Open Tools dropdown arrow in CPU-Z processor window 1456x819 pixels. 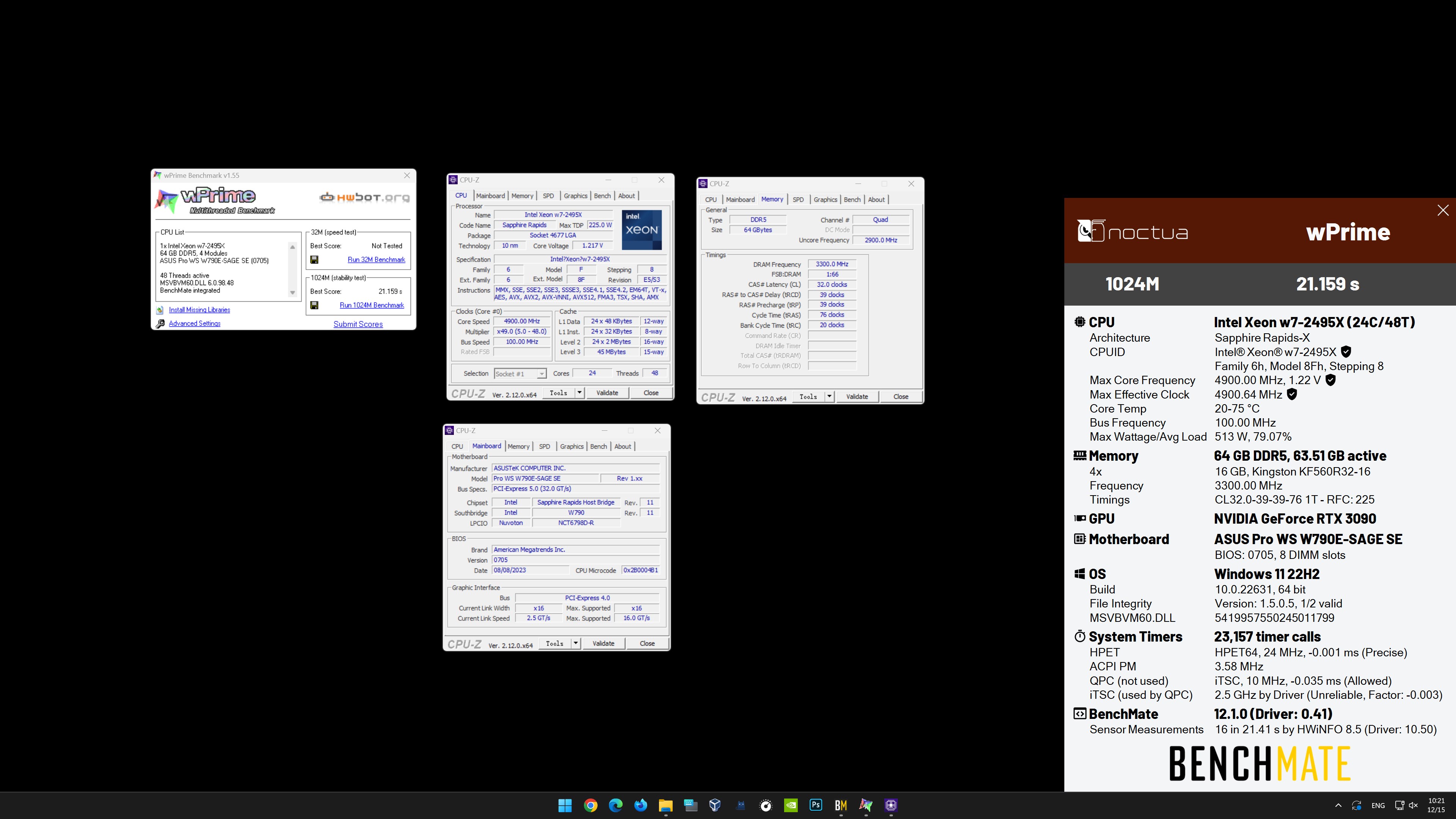click(x=579, y=392)
